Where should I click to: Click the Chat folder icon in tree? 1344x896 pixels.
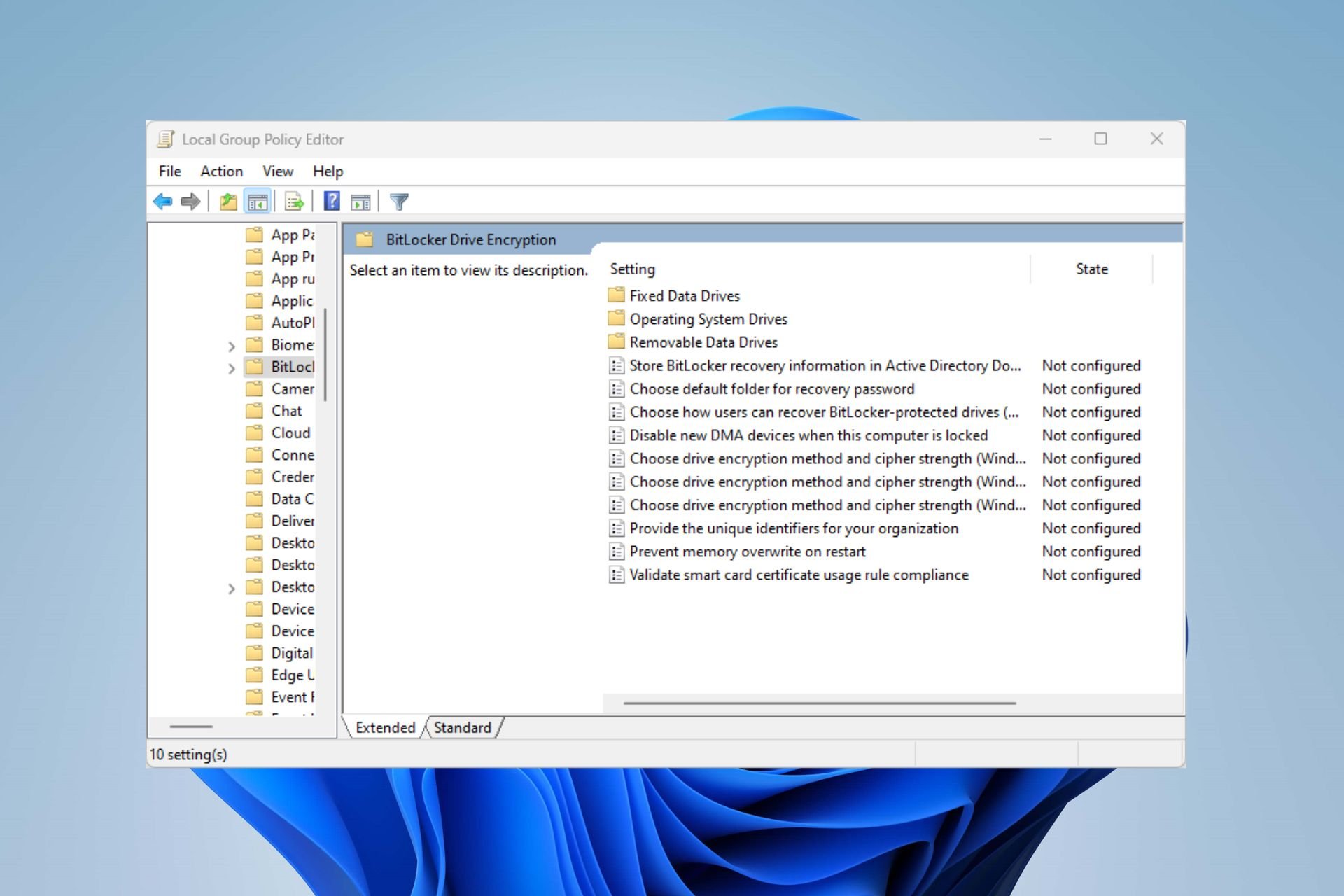point(254,410)
